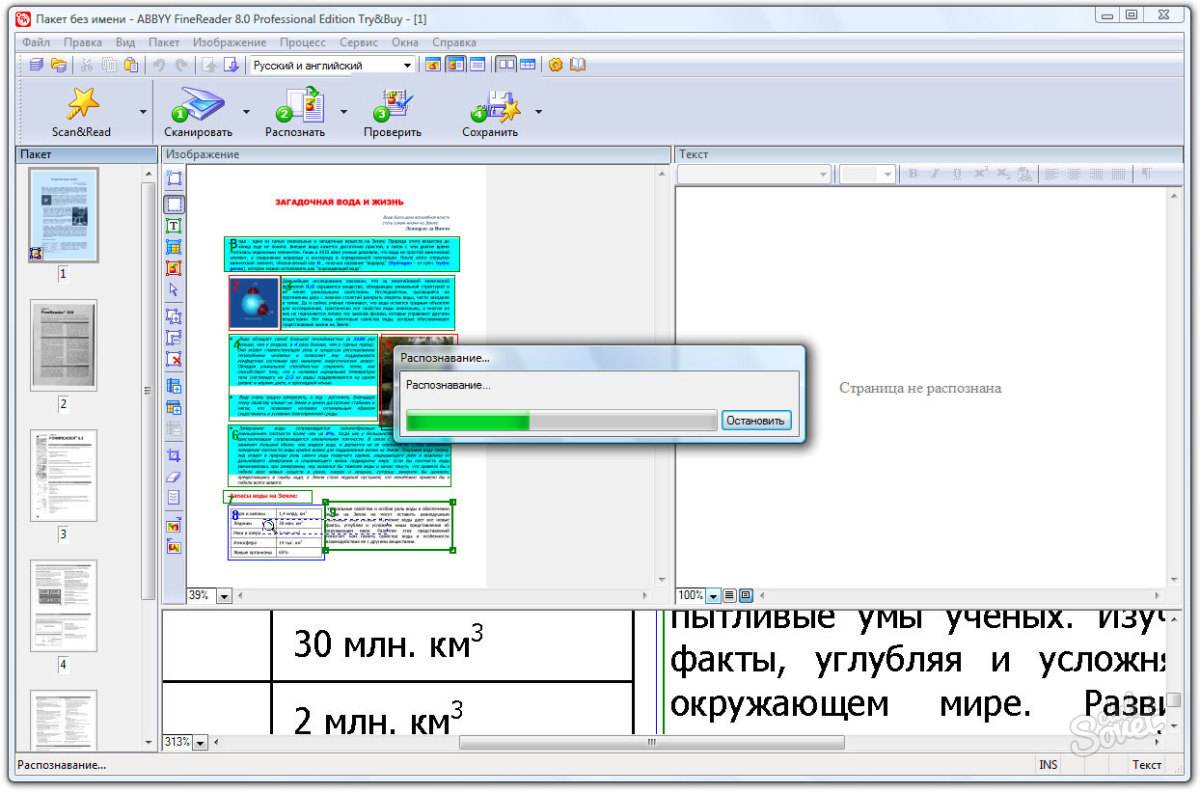Open the arrow dropdown next to Сохранить
This screenshot has width=1200, height=793.
click(x=538, y=110)
